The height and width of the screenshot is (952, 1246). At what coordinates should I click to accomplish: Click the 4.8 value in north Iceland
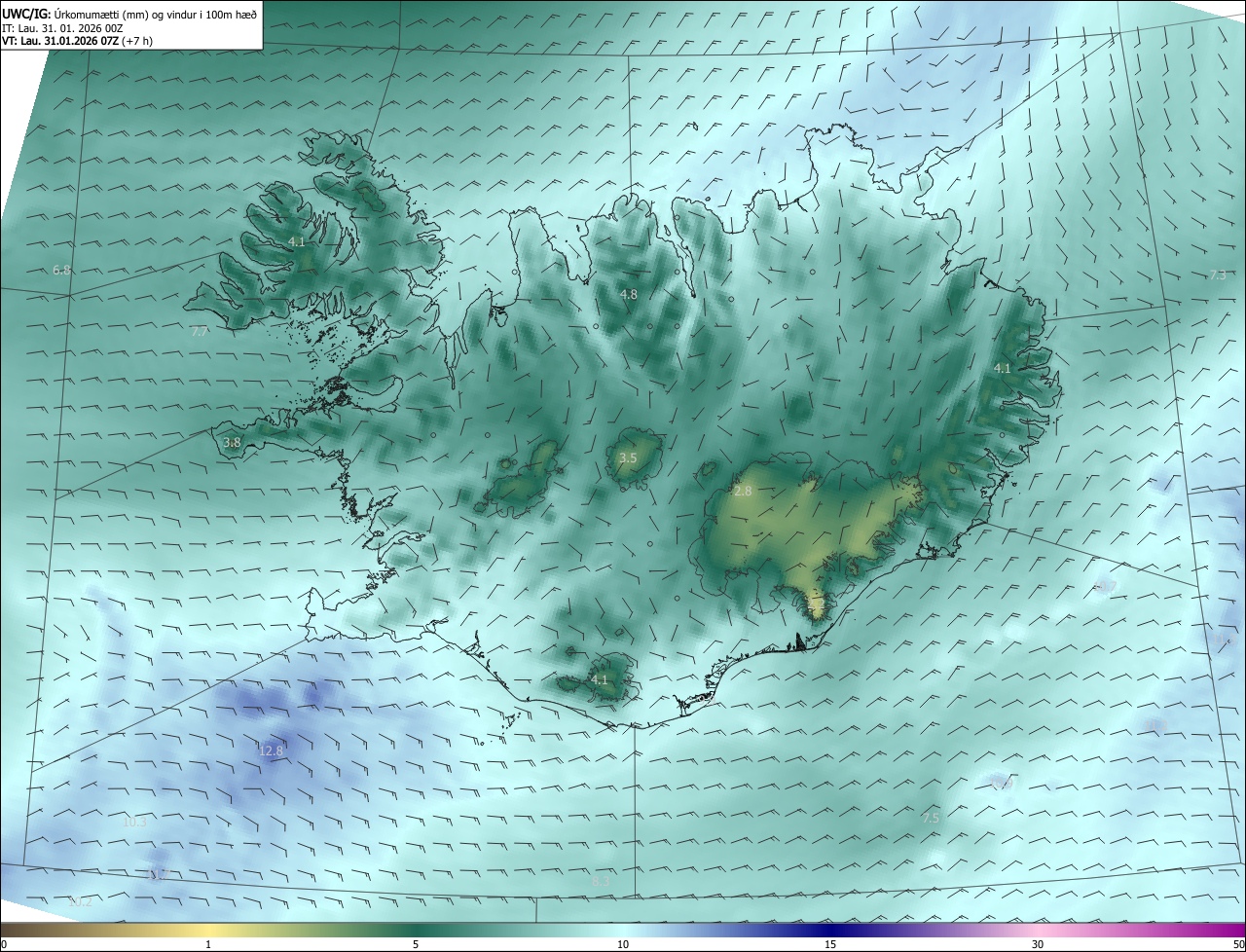click(x=629, y=294)
